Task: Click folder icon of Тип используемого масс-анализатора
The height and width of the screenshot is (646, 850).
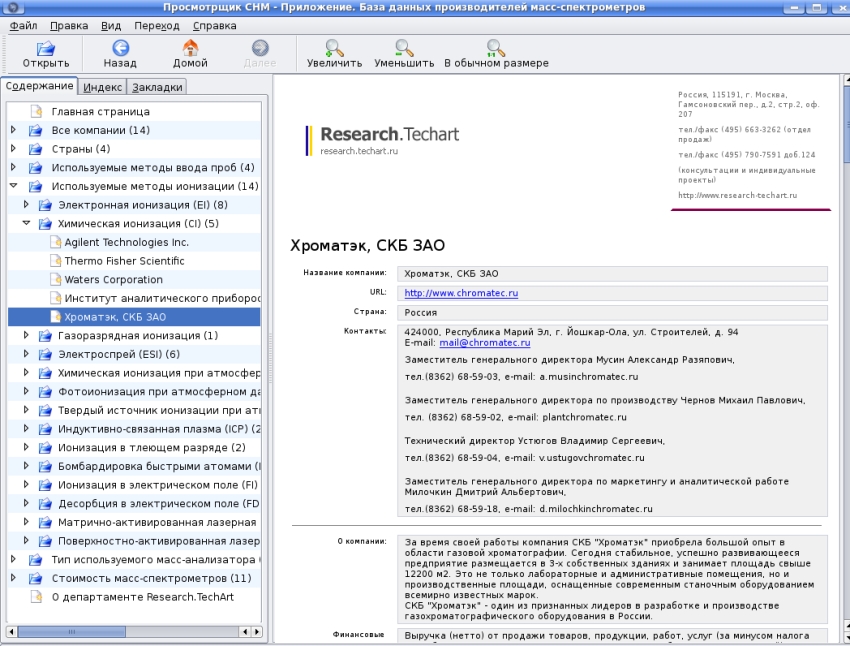Action: coord(36,560)
